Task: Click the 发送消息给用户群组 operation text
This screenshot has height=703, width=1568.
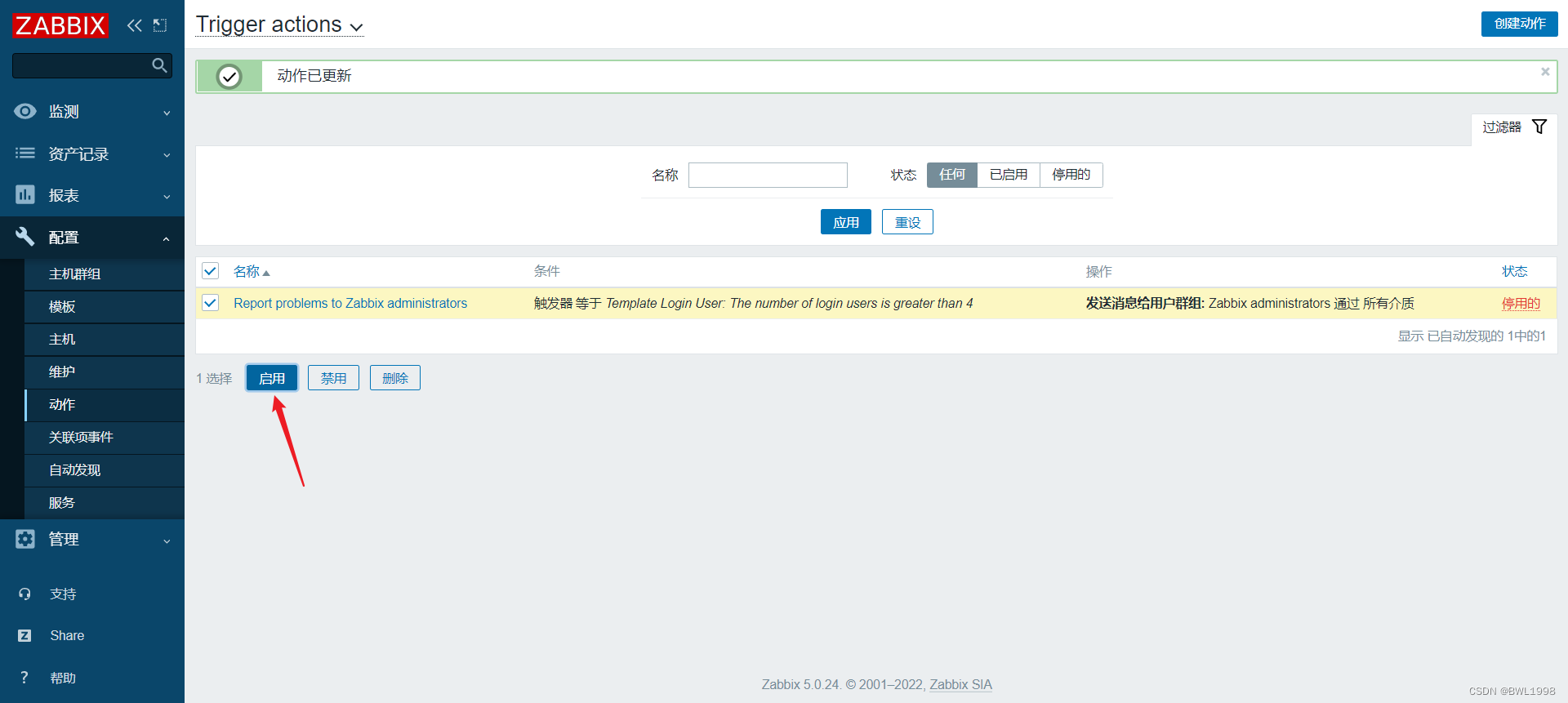Action: [x=1145, y=303]
